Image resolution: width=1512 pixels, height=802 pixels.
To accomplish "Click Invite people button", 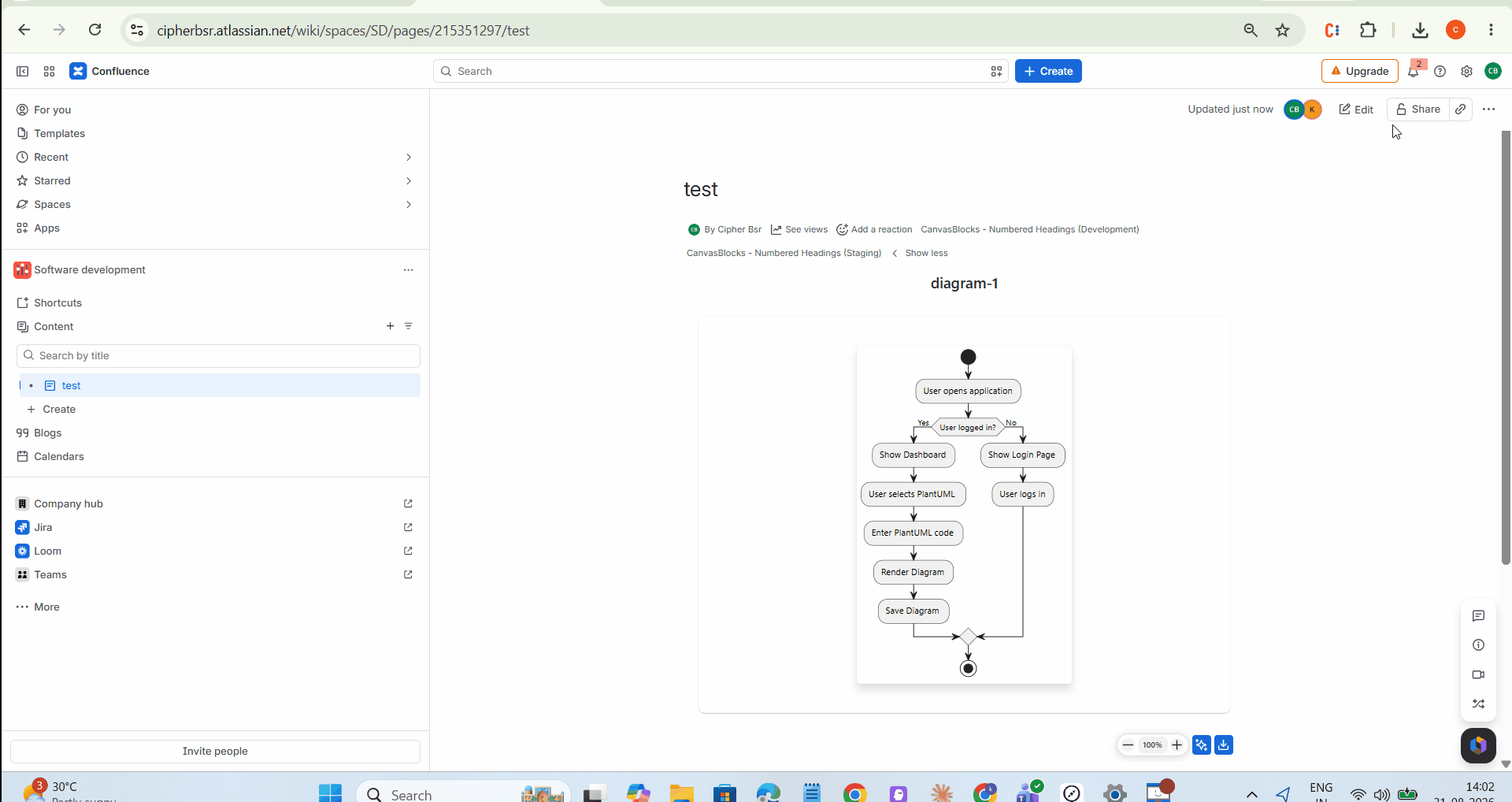I will coord(215,751).
